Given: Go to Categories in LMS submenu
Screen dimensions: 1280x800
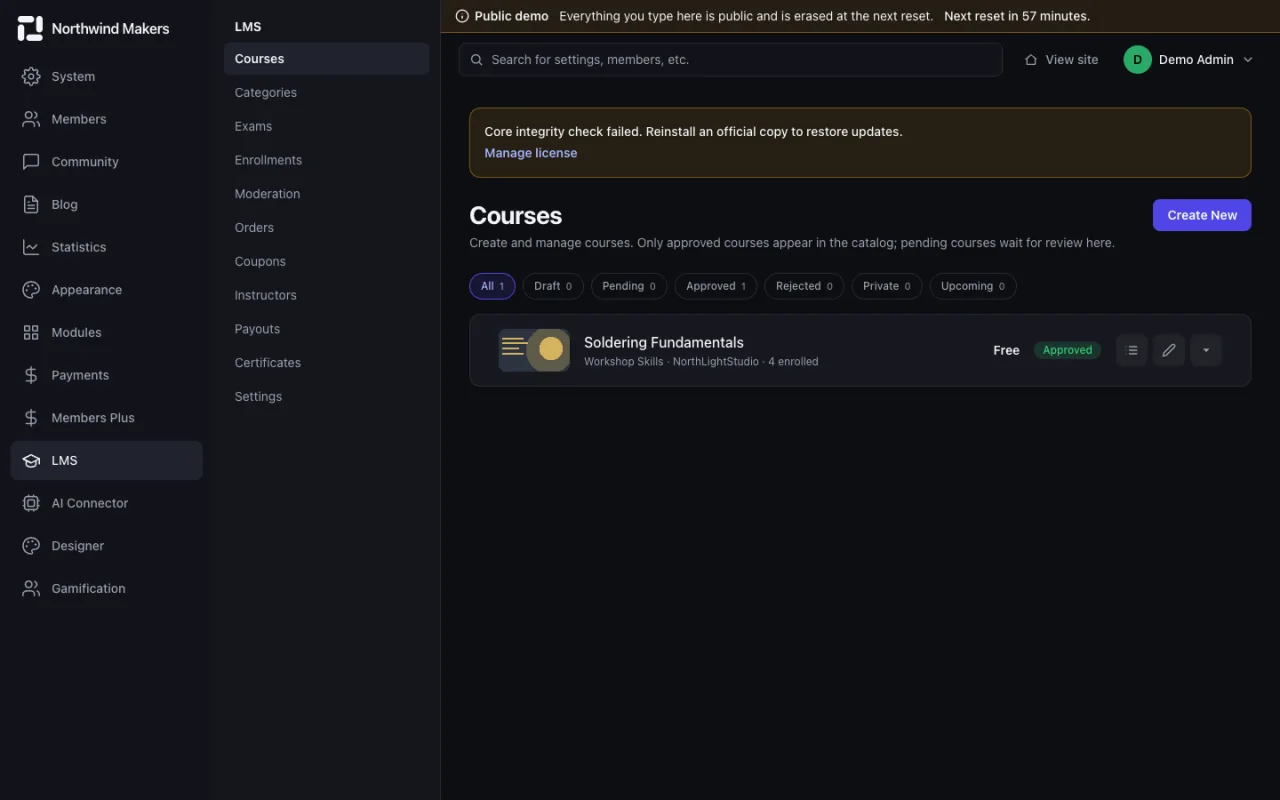Looking at the screenshot, I should click(x=327, y=93).
